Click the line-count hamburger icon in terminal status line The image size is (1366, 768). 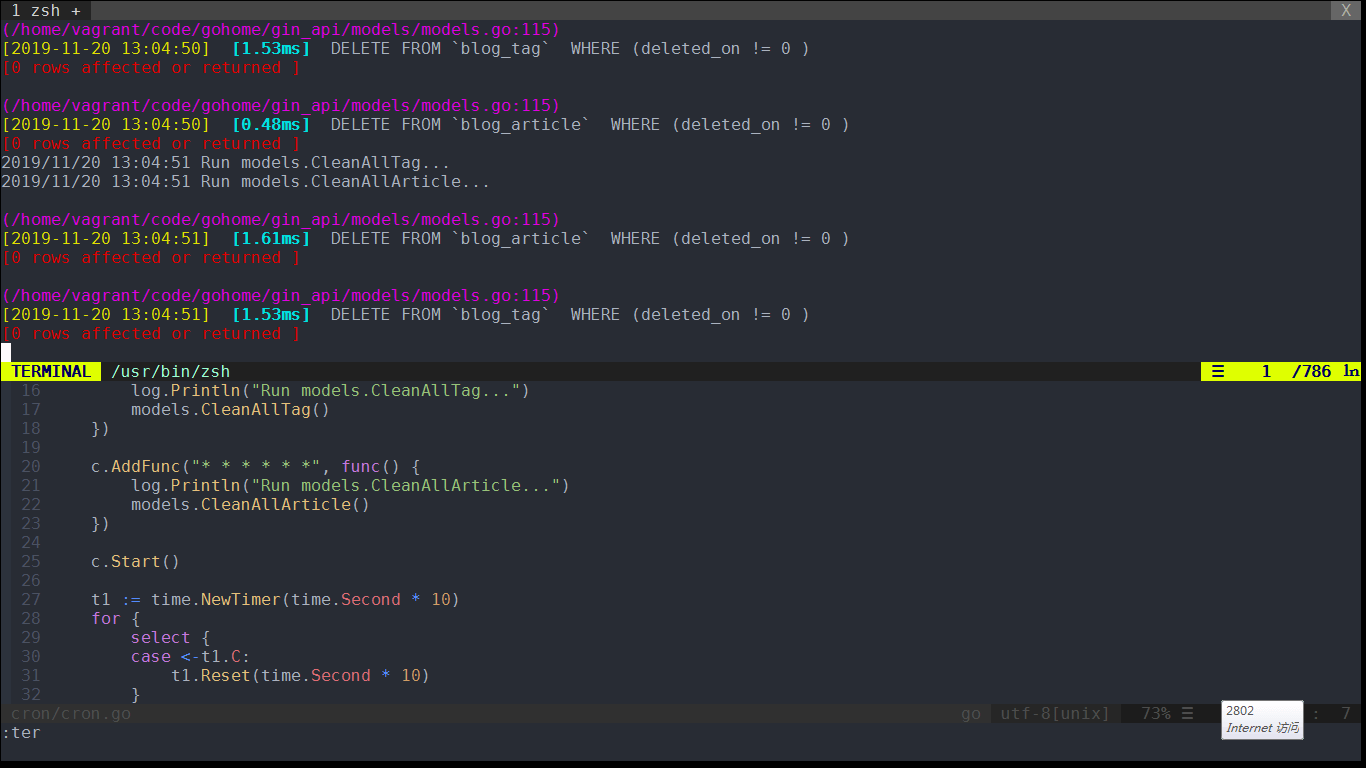coord(1218,371)
